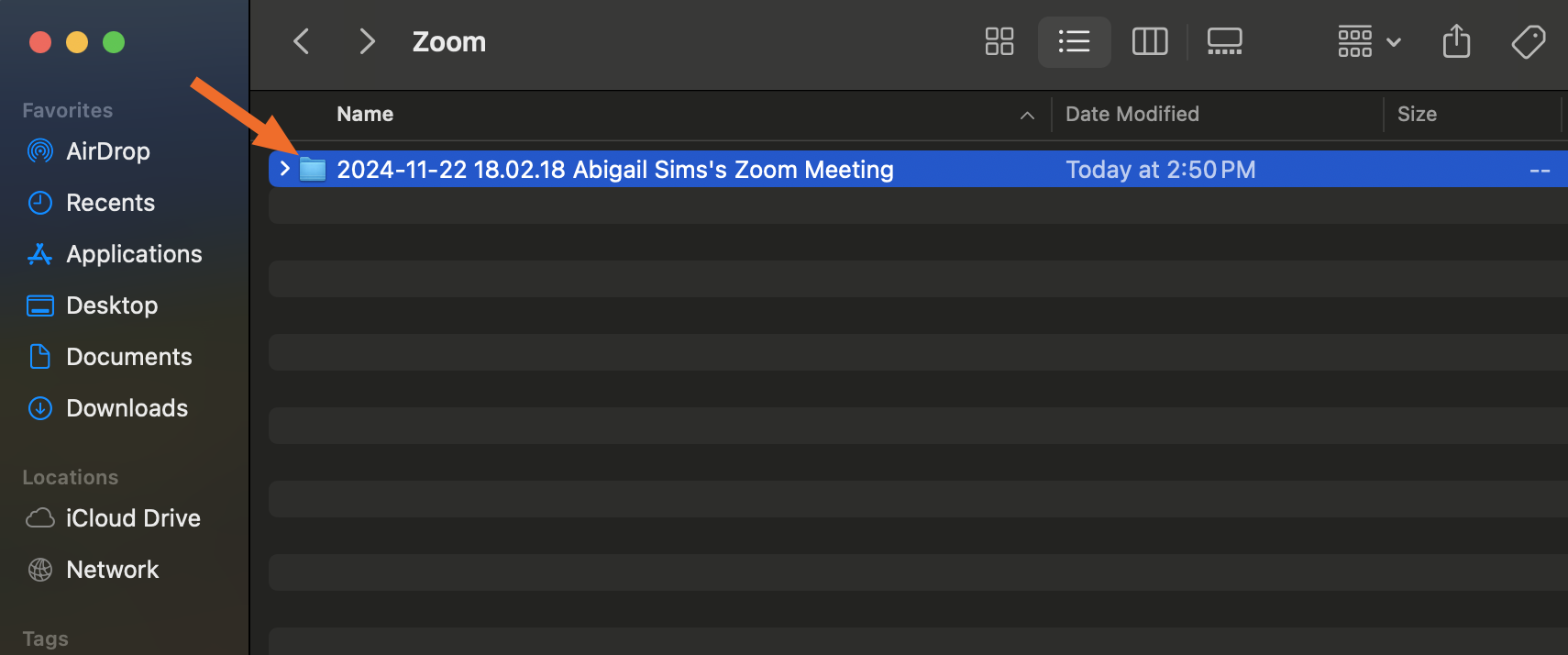Select the '2024-11-22 18.02.18 Abigail Sims's Zoom Meeting' name
Image resolution: width=1568 pixels, height=655 pixels.
(614, 170)
